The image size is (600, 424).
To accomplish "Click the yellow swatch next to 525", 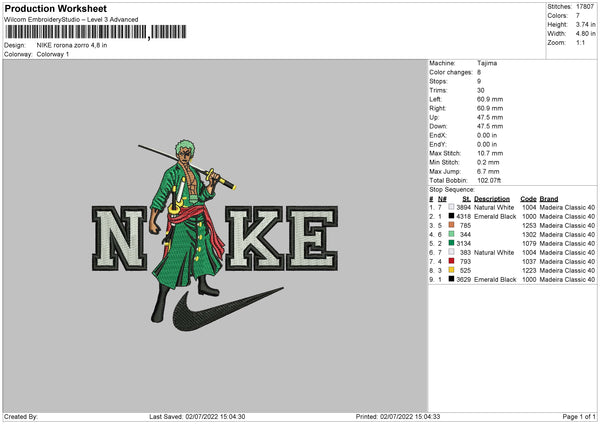I will 452,270.
